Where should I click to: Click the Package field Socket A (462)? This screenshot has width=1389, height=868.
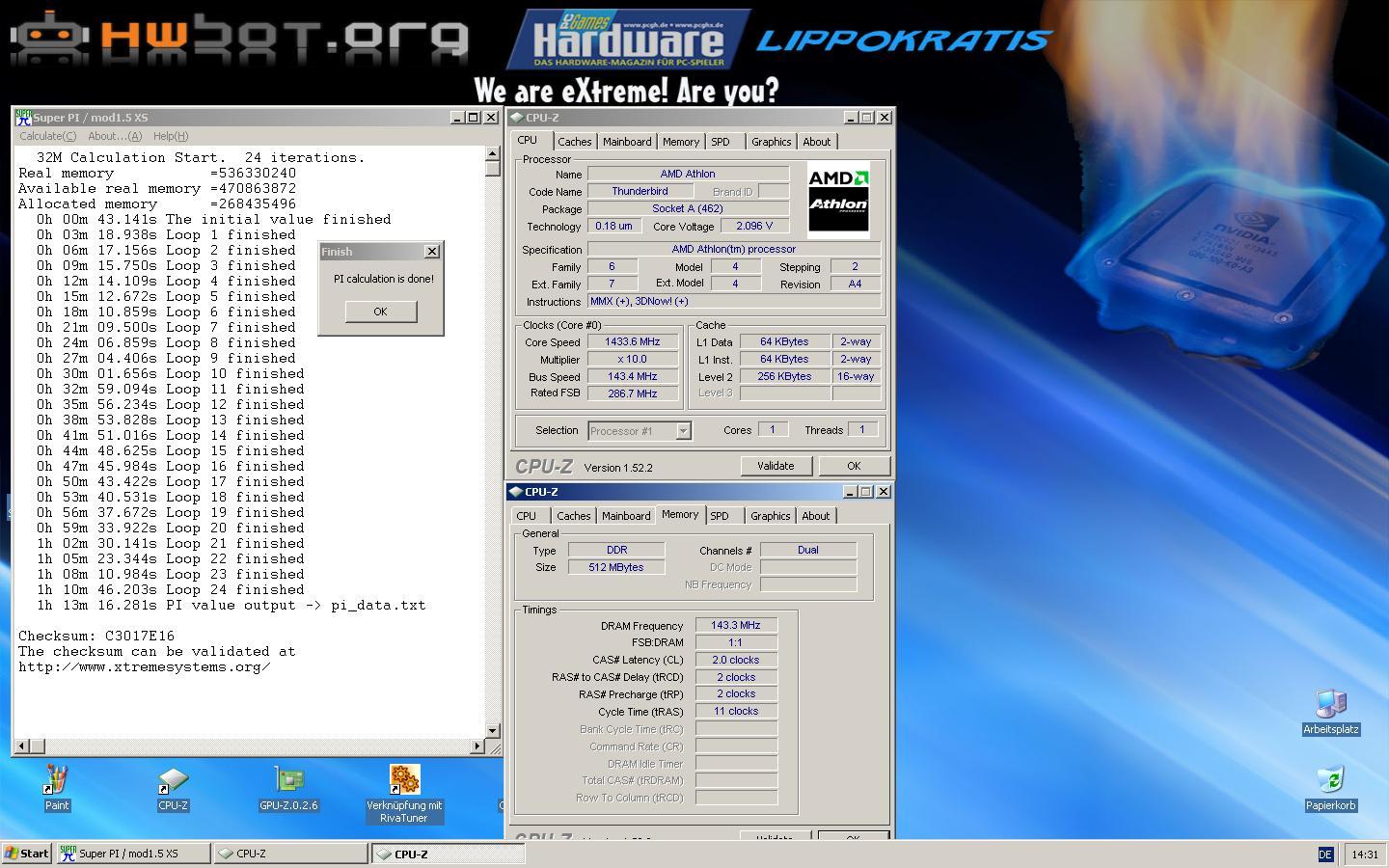pyautogui.click(x=688, y=209)
